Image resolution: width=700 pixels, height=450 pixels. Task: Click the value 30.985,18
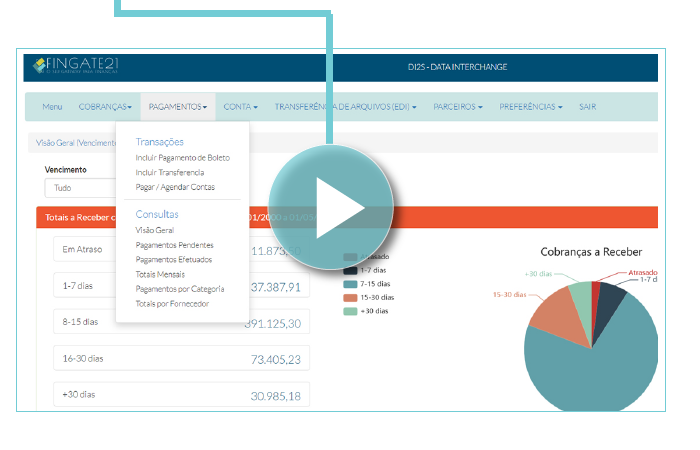click(276, 396)
